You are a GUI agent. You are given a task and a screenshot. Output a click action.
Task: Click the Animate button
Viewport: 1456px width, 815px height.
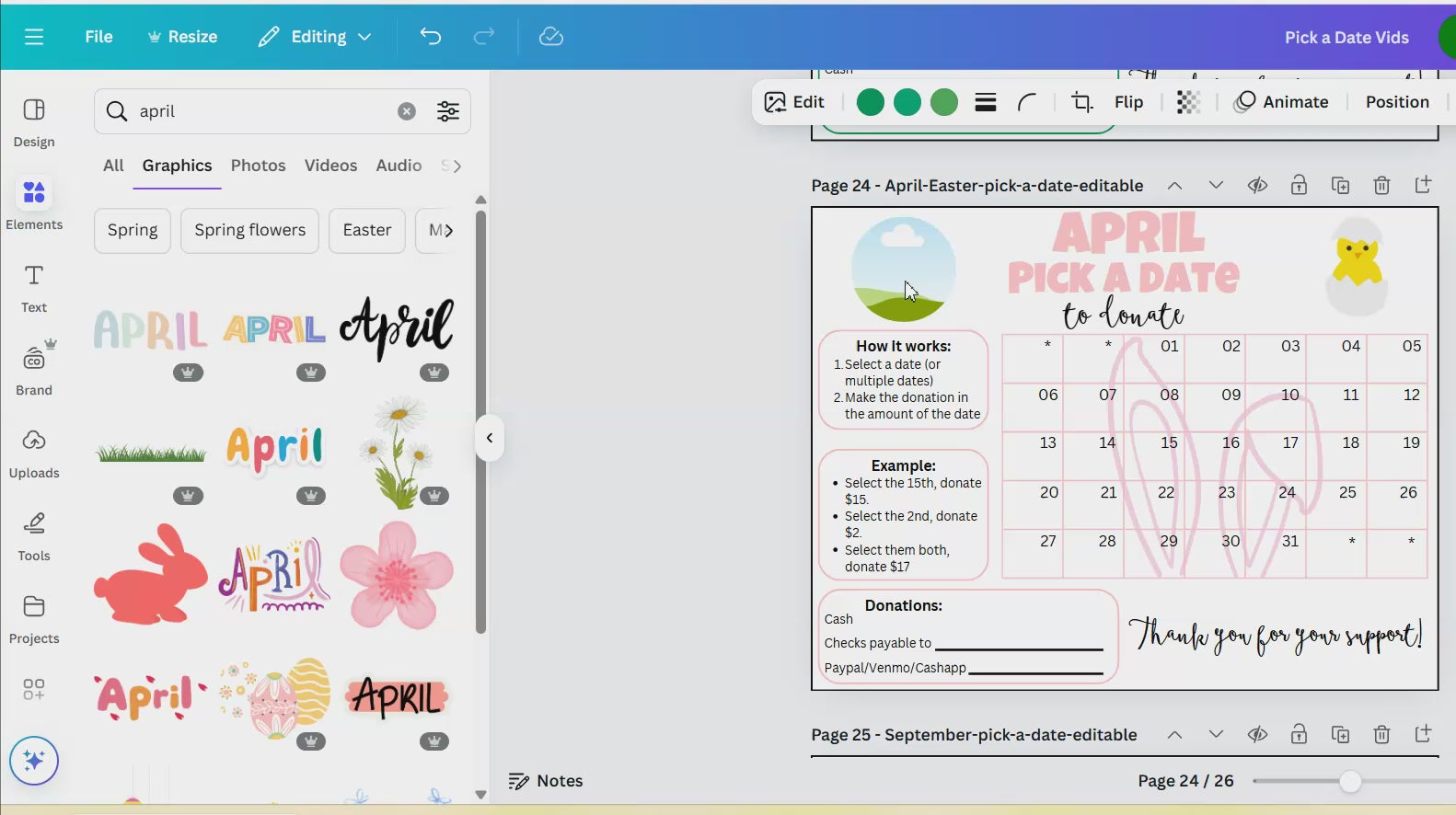1281,102
